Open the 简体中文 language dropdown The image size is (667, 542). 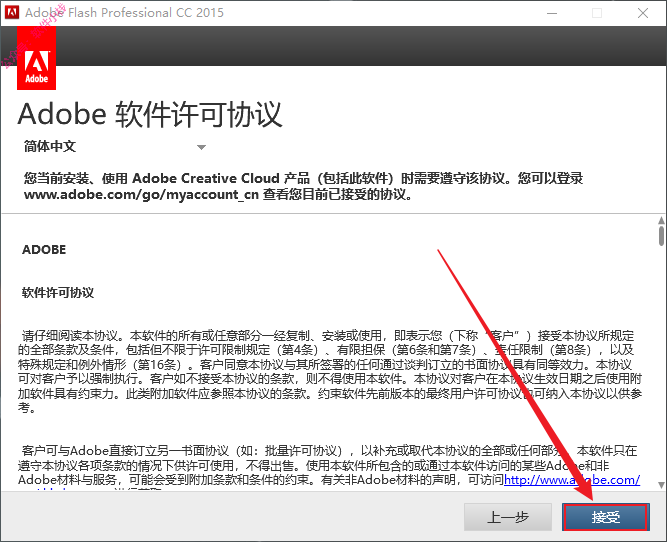pos(115,147)
